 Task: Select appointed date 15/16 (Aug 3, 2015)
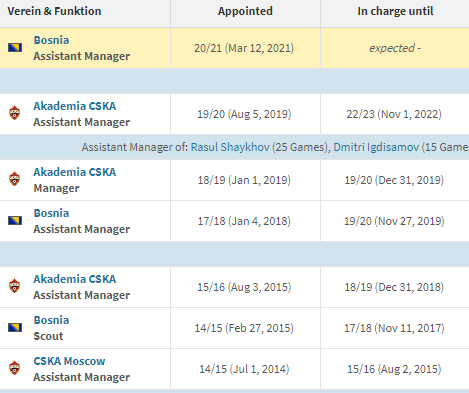pos(244,287)
